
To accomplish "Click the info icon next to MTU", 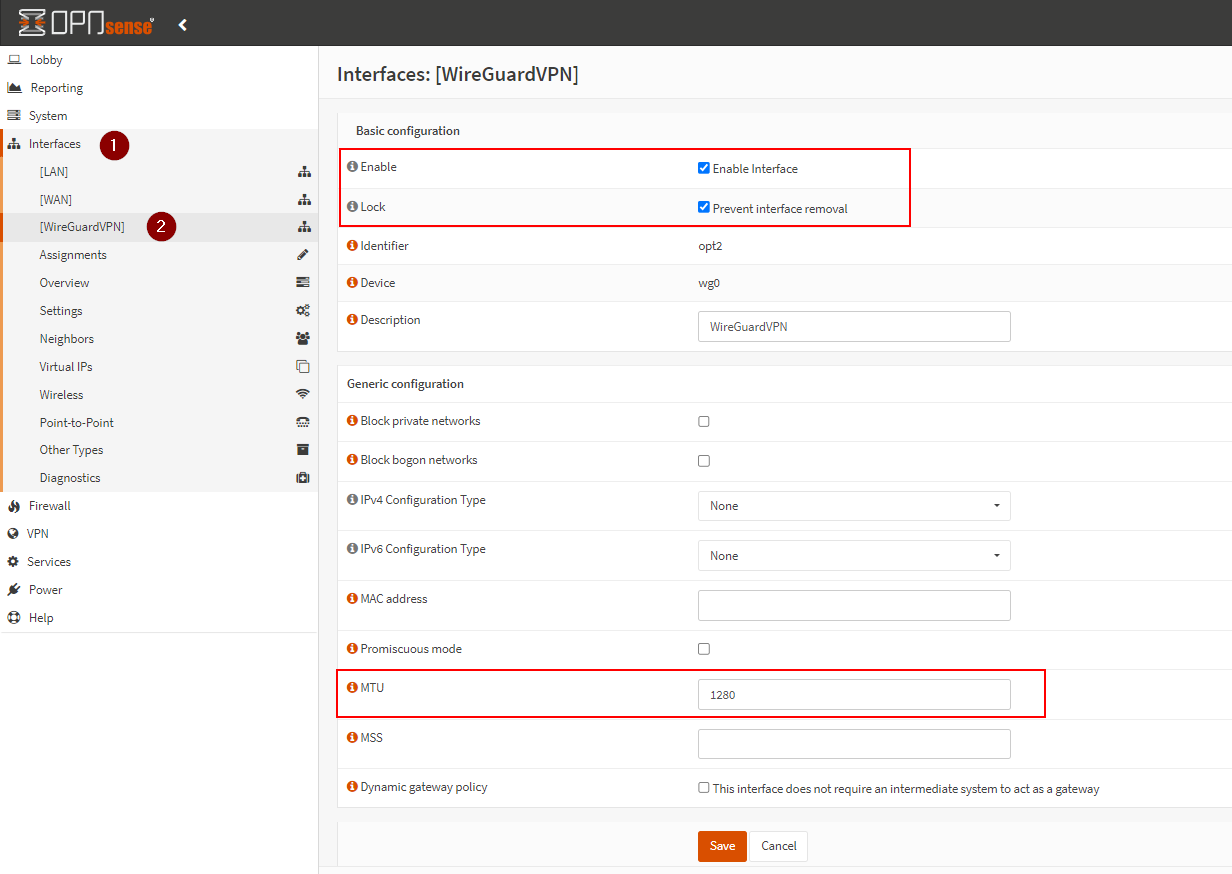I will pos(352,688).
